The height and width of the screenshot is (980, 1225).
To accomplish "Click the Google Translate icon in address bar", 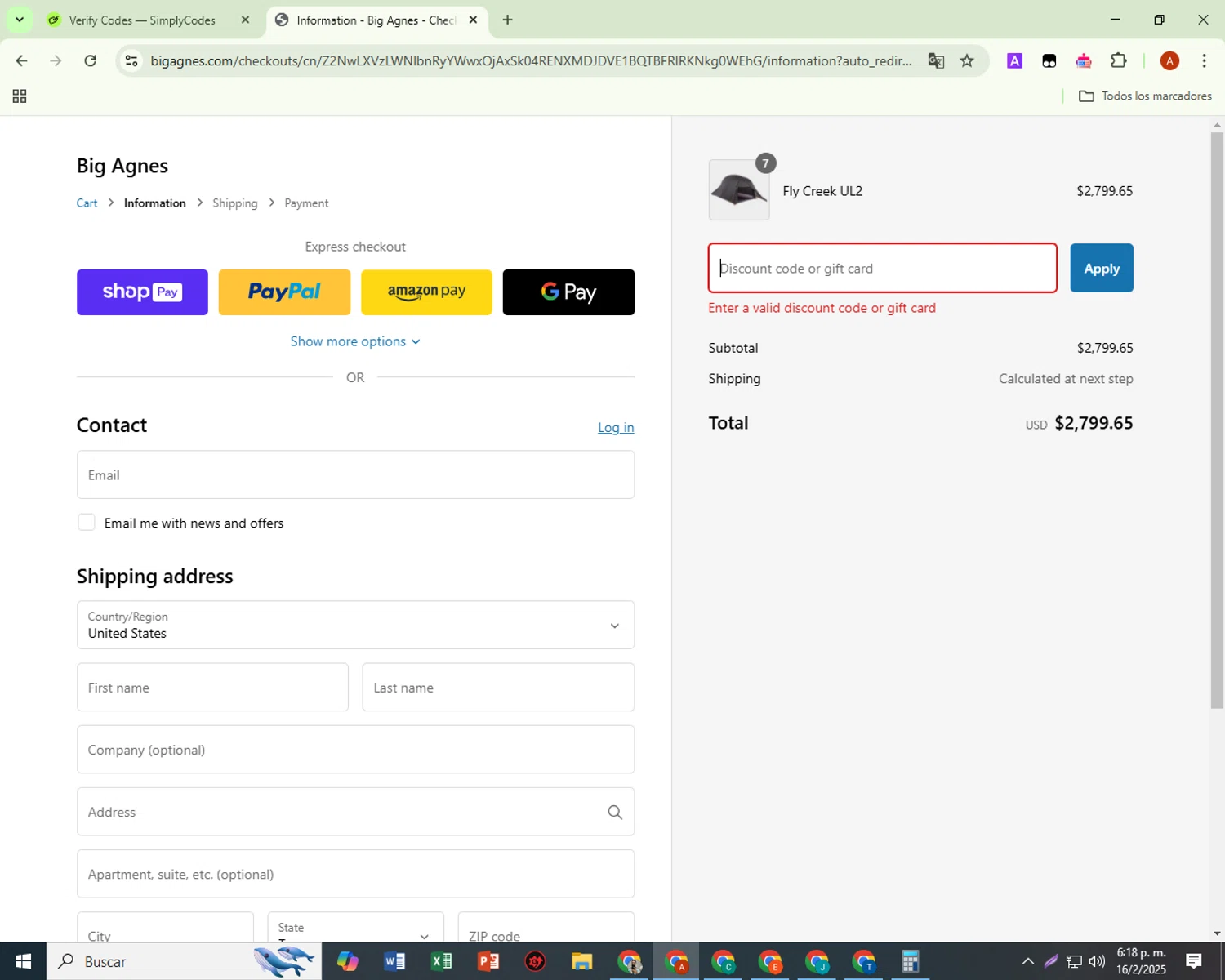I will pos(936,60).
